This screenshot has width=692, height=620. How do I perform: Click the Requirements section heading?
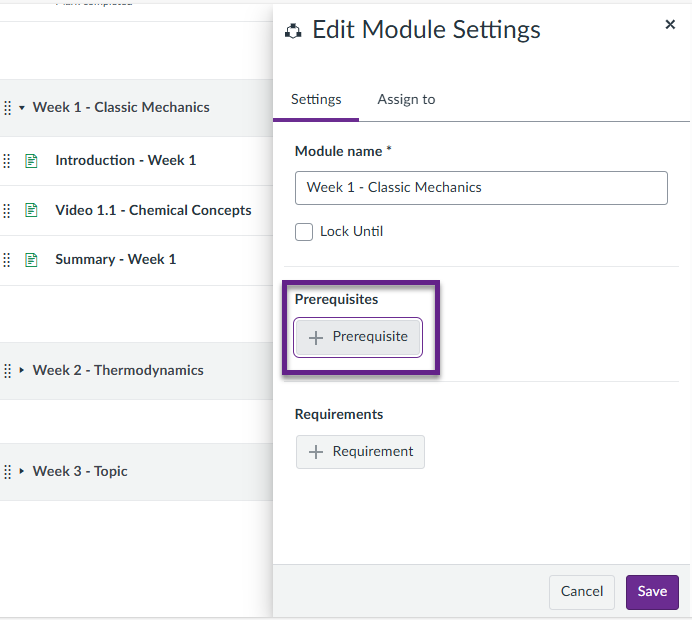click(x=339, y=414)
